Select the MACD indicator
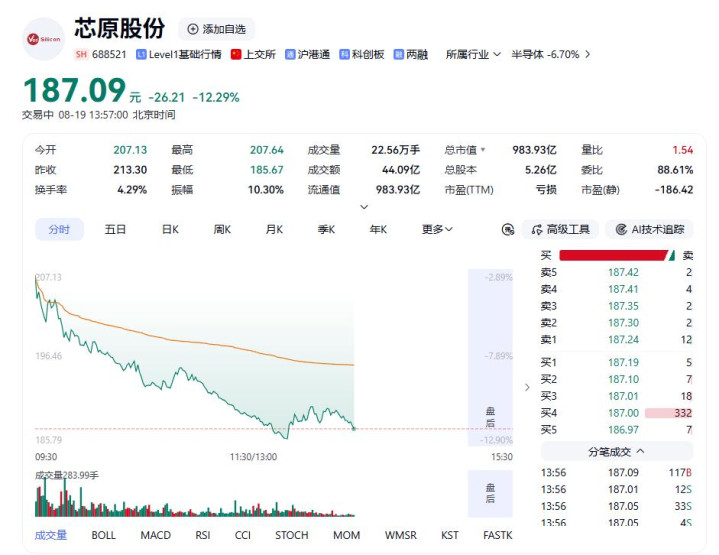719x555 pixels. pos(155,535)
